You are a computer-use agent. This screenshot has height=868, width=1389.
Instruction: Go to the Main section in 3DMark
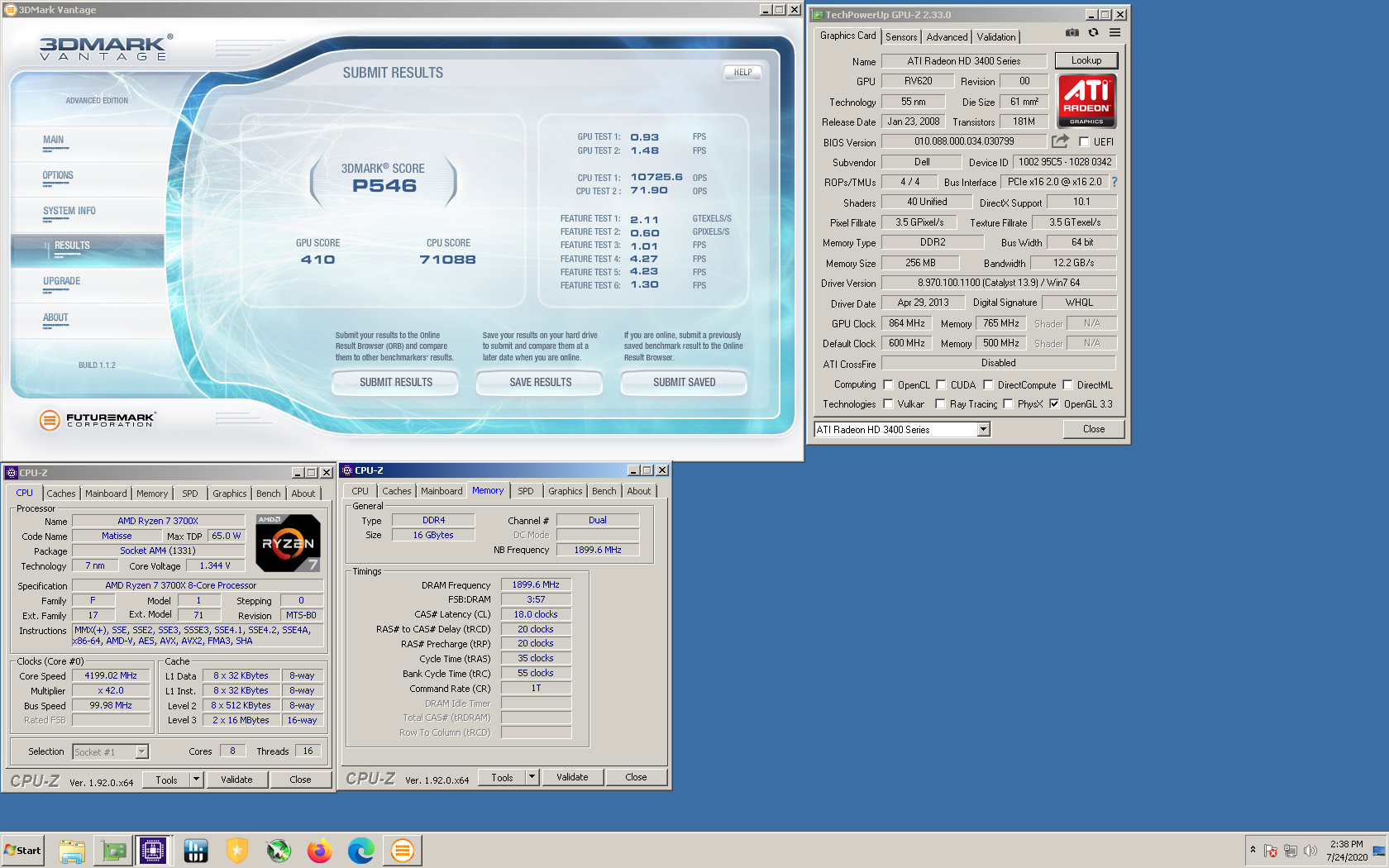pos(54,141)
